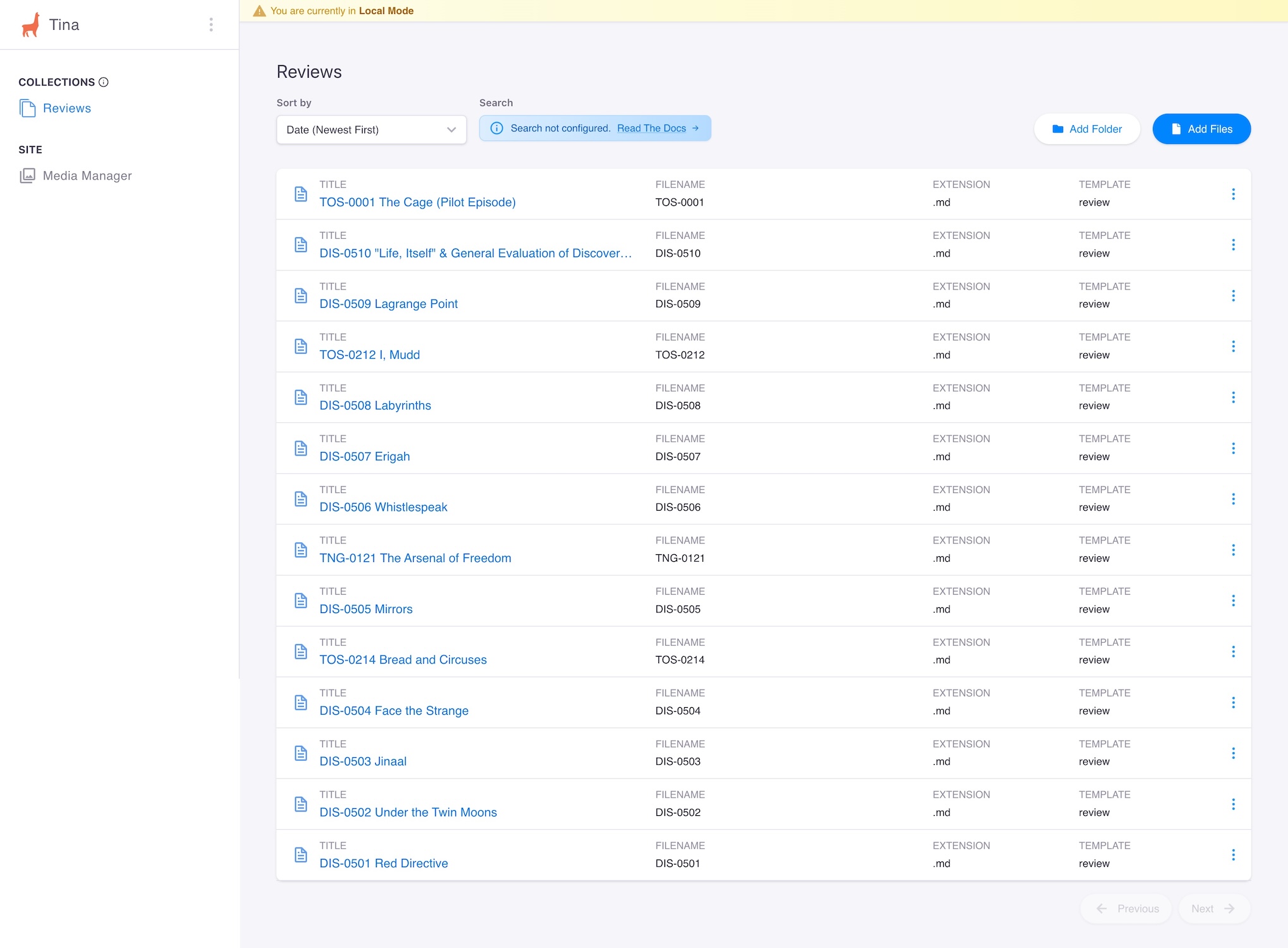The width and height of the screenshot is (1288, 948).
Task: Open options menu for DIS-0504 row
Action: click(1233, 702)
